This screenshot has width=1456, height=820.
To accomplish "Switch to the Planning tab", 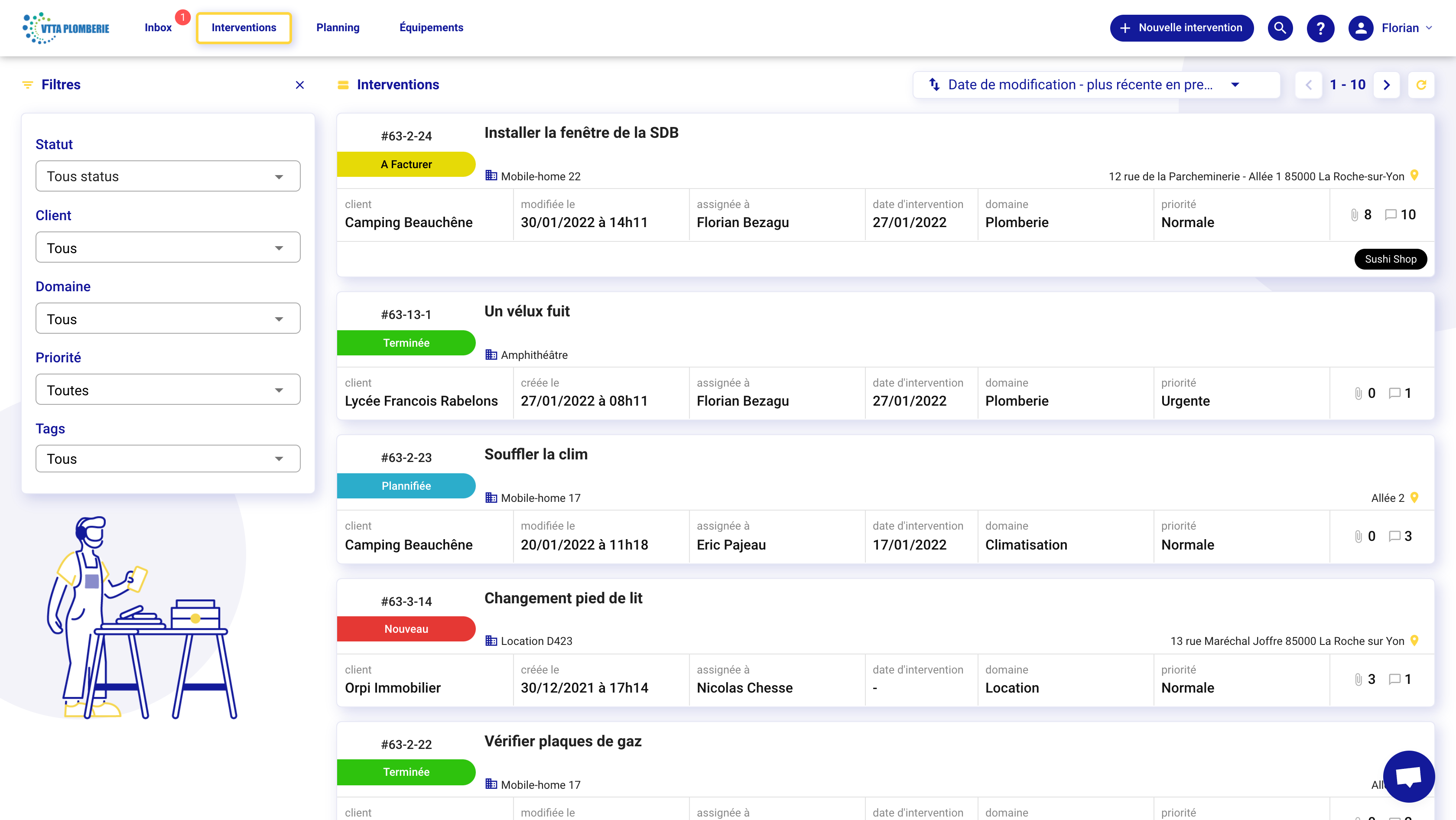I will pyautogui.click(x=338, y=28).
